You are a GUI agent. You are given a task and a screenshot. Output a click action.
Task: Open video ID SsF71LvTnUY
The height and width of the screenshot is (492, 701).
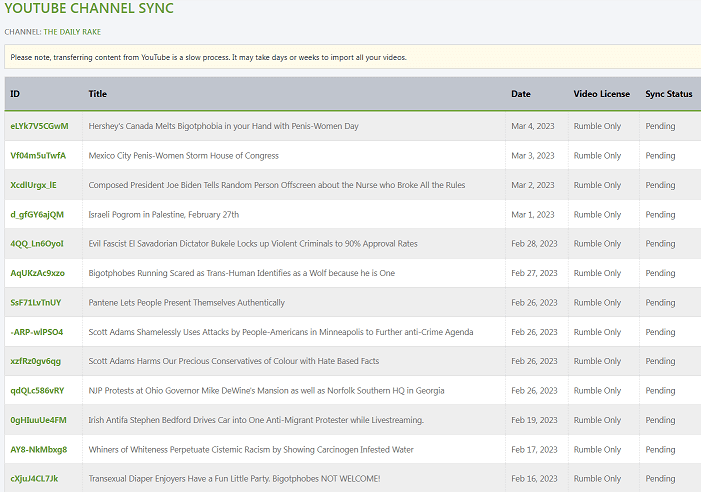(x=36, y=303)
